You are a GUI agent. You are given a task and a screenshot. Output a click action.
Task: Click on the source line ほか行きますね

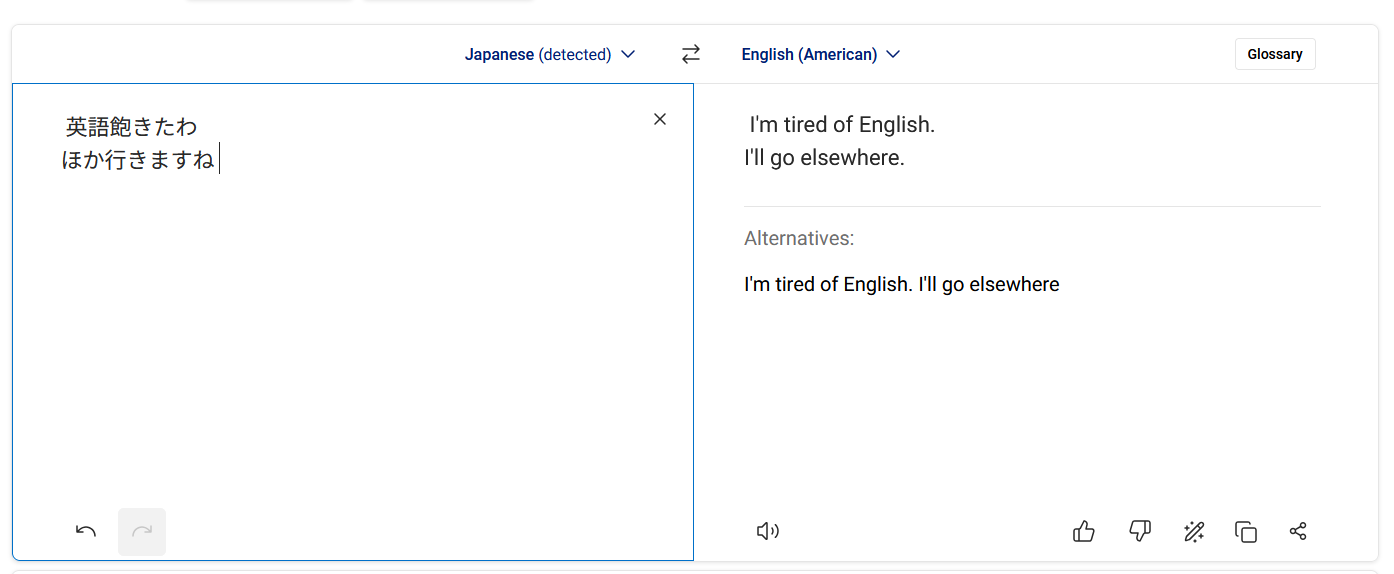pyautogui.click(x=138, y=160)
